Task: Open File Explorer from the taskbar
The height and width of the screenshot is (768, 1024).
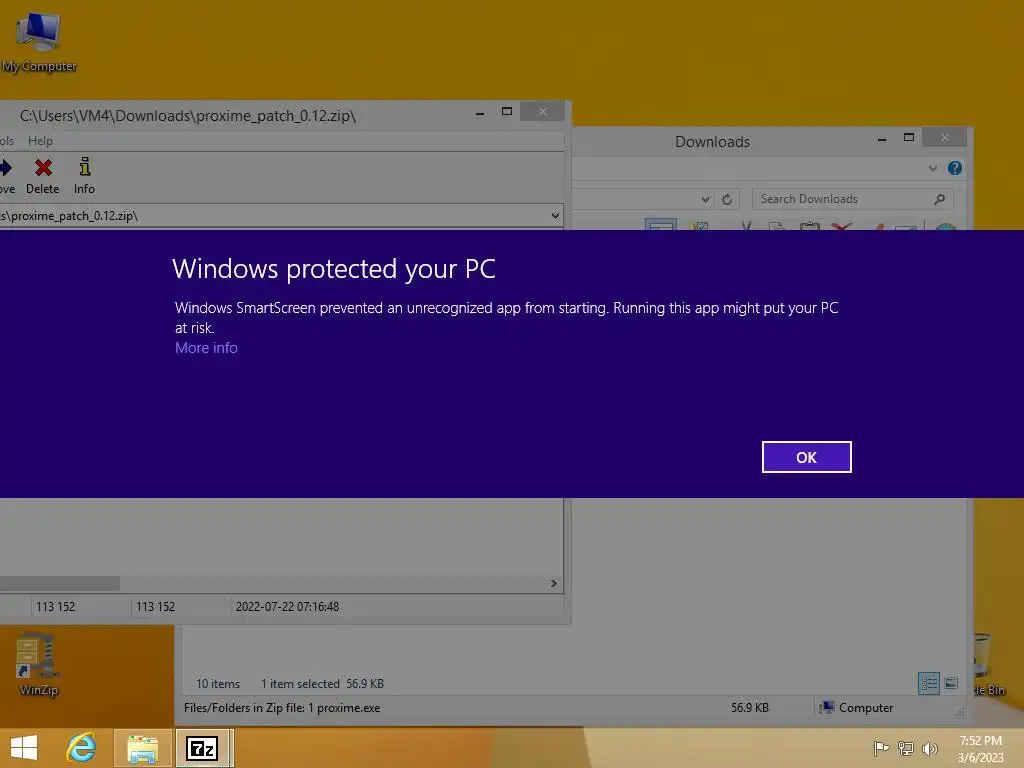Action: 142,748
